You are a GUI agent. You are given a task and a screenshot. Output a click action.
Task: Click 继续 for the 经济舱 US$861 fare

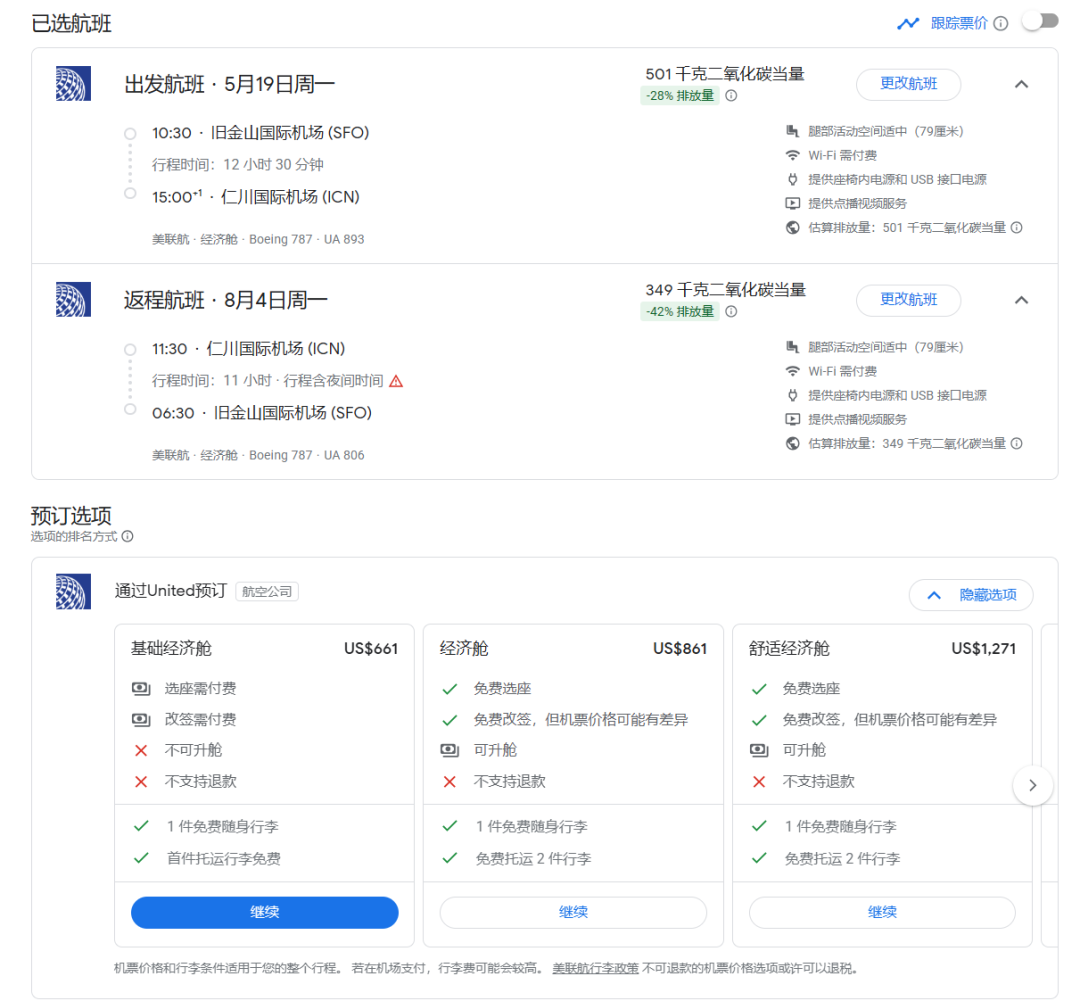coord(573,912)
